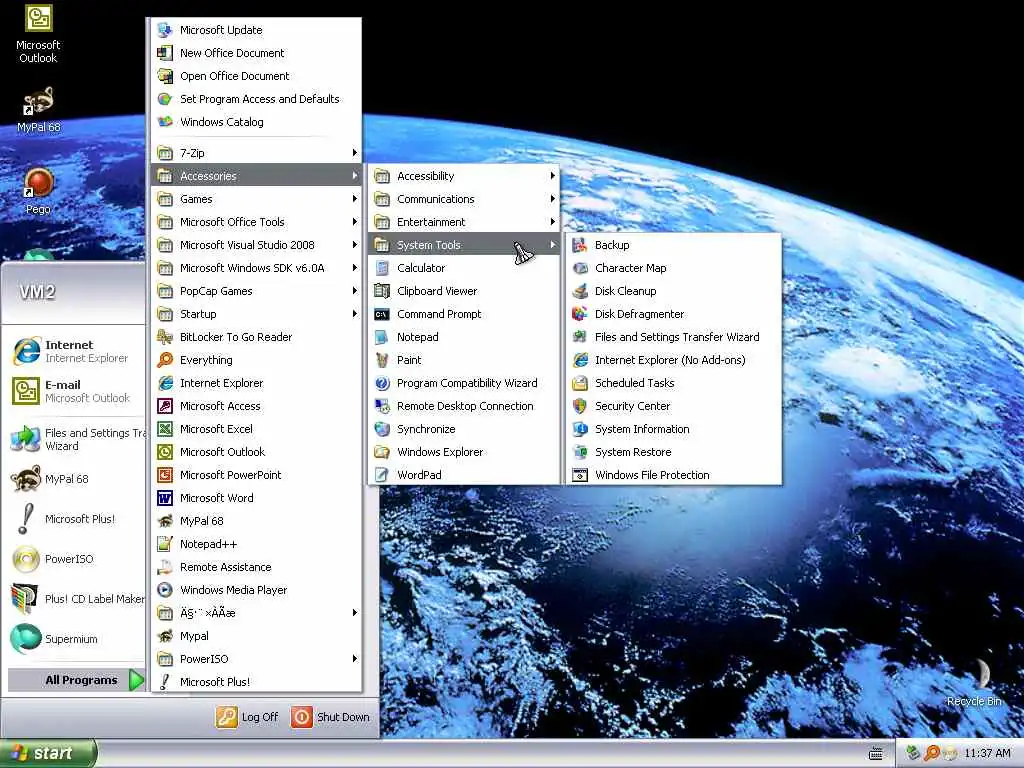Screen dimensions: 1024x768
Task: Launch System Restore icon
Action: coord(580,451)
